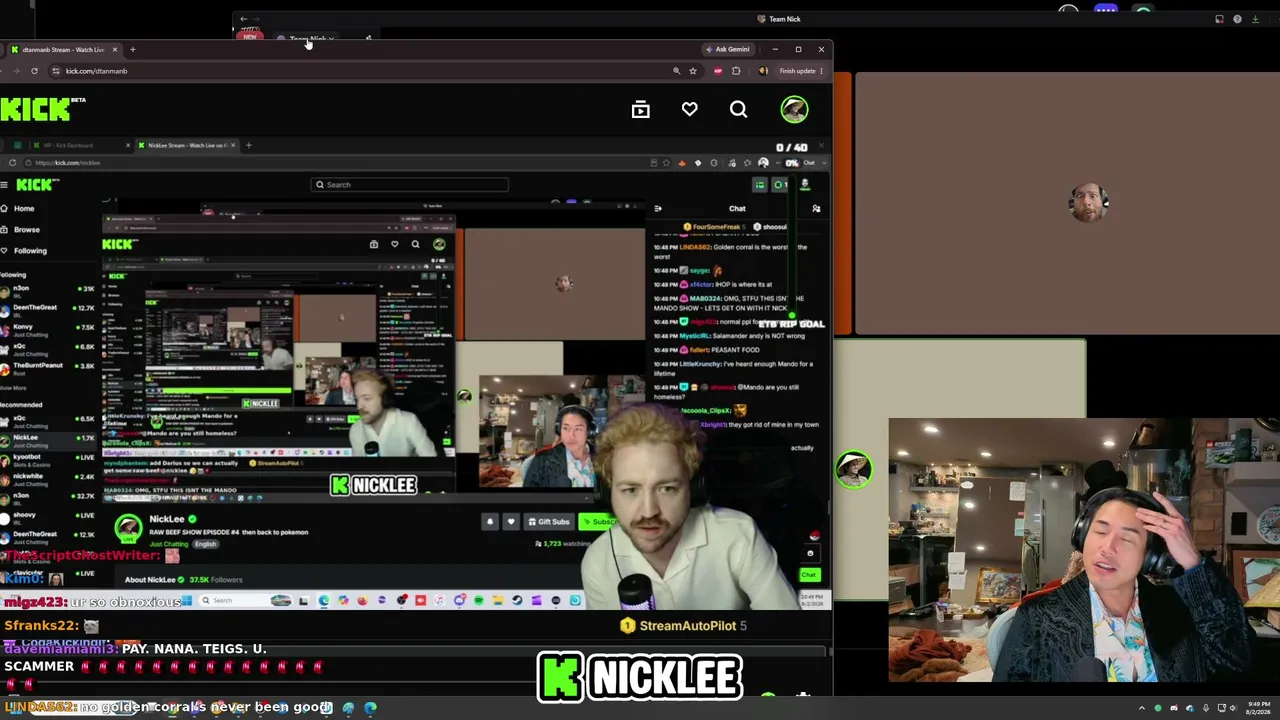Open the red ABP extension icon
Image resolution: width=1280 pixels, height=720 pixels.
(718, 71)
